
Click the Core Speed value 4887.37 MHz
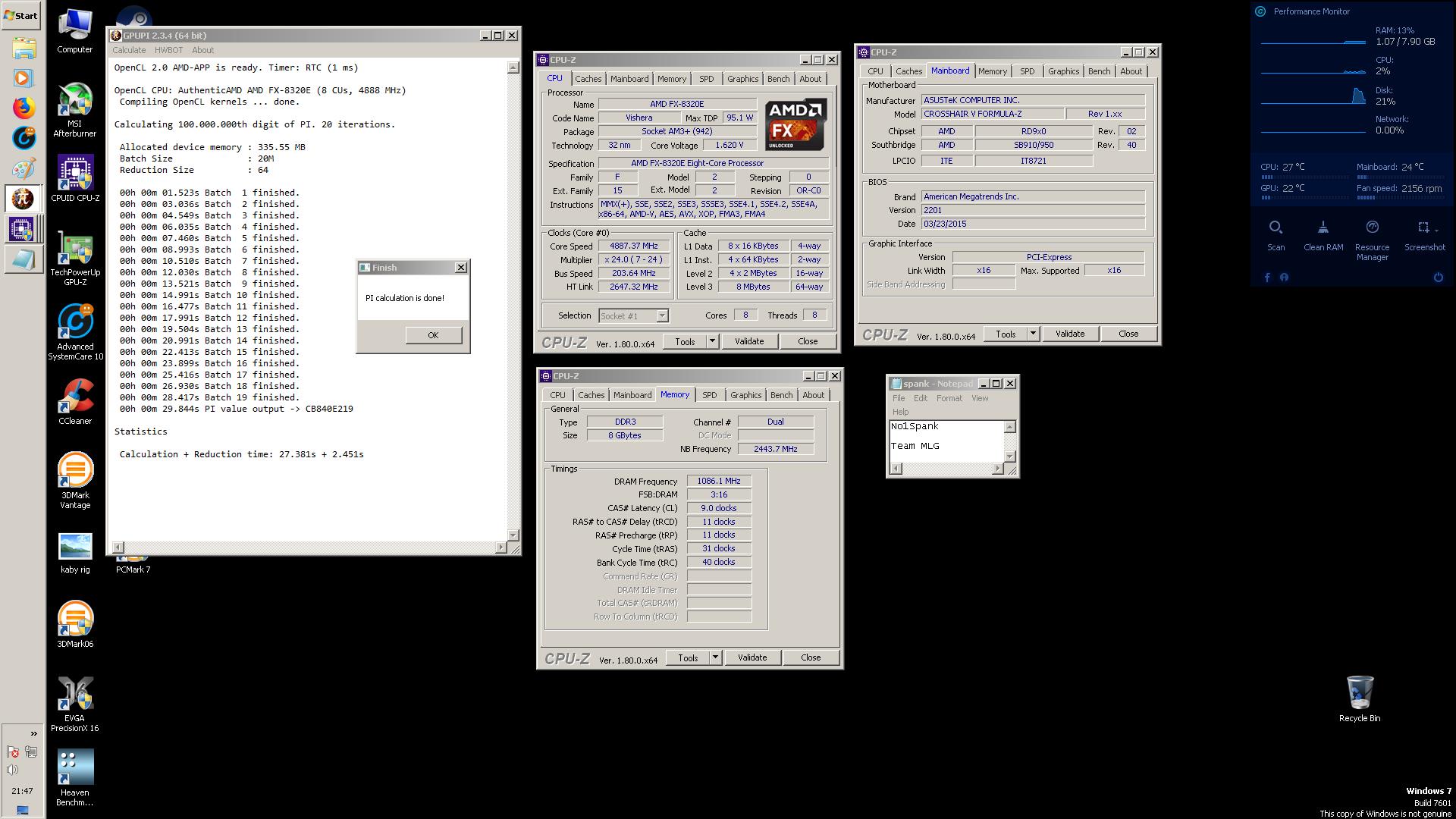pos(634,246)
